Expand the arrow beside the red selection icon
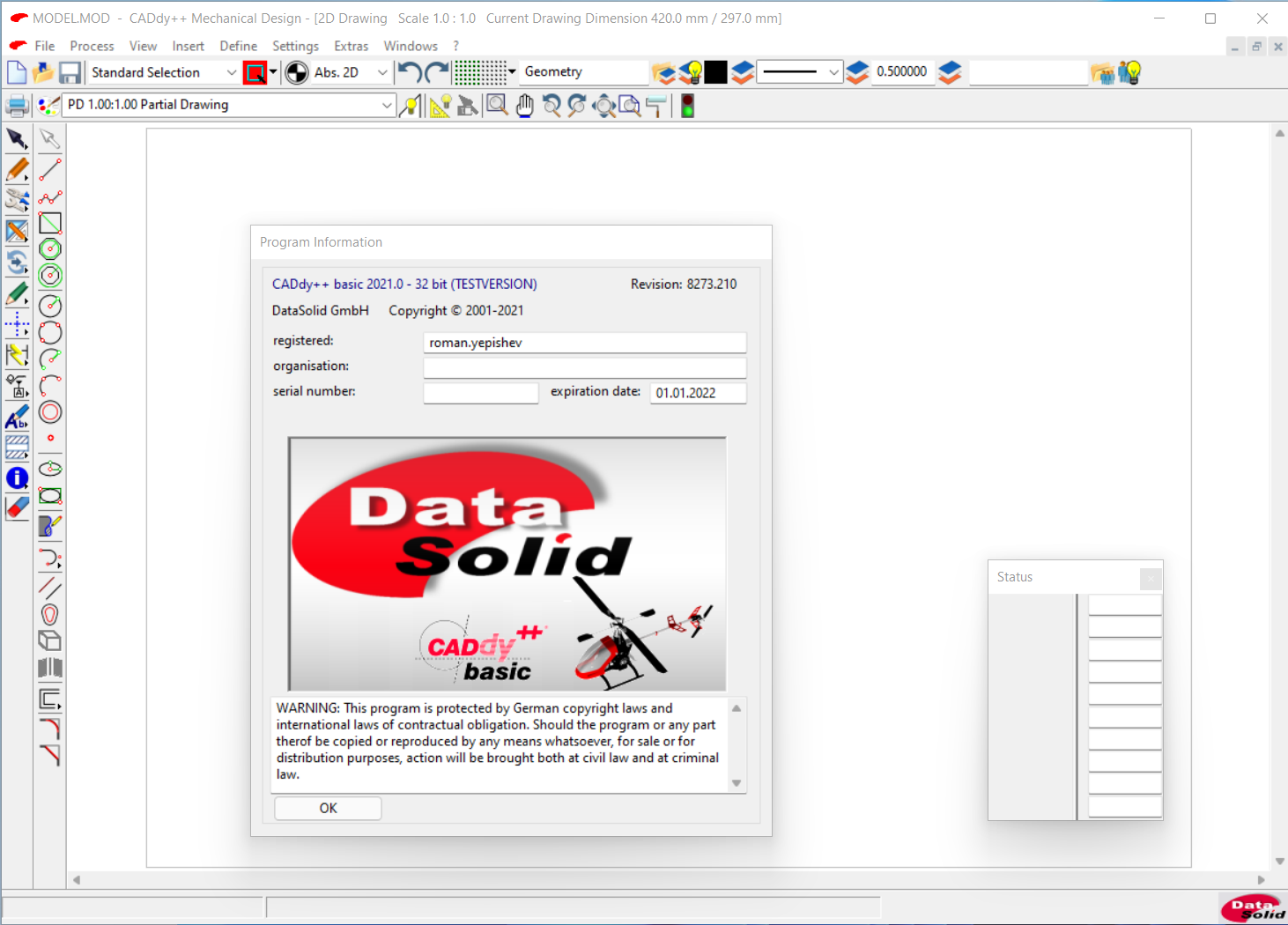This screenshot has width=1288, height=925. pyautogui.click(x=273, y=72)
